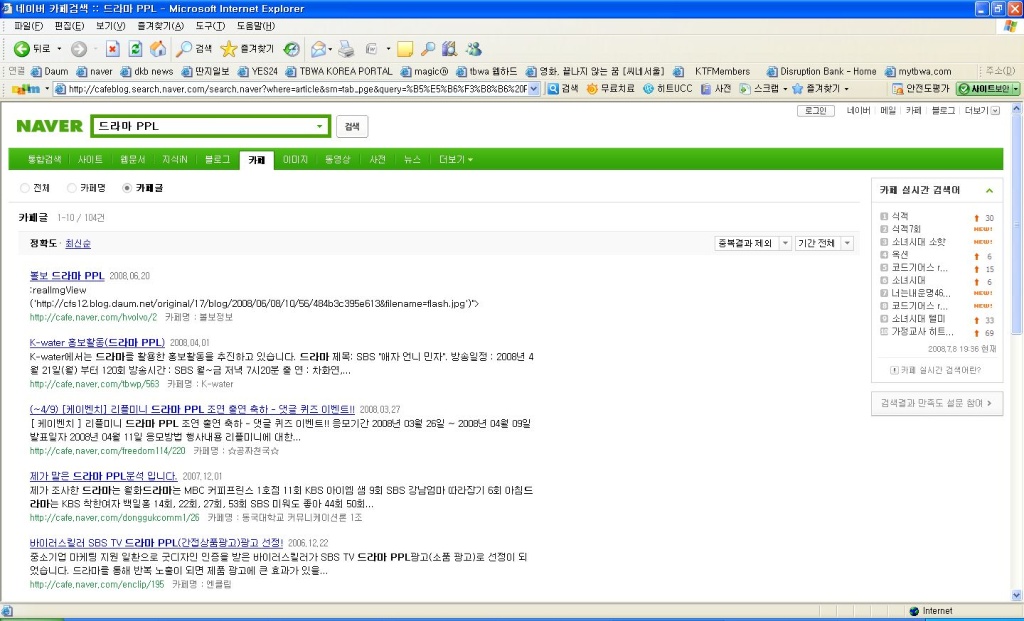The width and height of the screenshot is (1024, 621).
Task: Open the 'K-water 홍보활동(드라마 PPL)' result
Action: (x=97, y=342)
